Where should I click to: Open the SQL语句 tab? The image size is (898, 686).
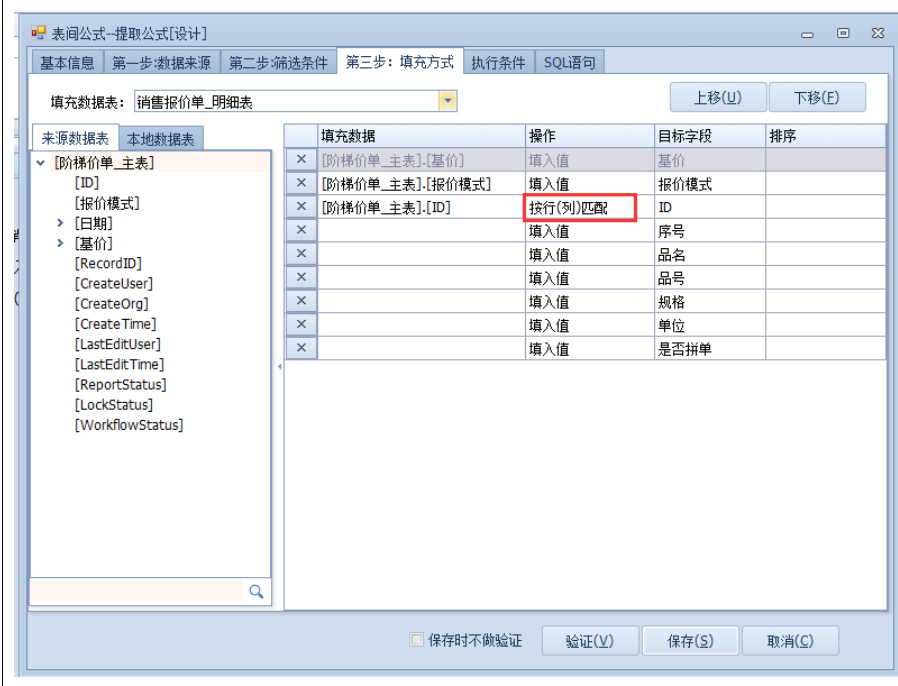[569, 63]
